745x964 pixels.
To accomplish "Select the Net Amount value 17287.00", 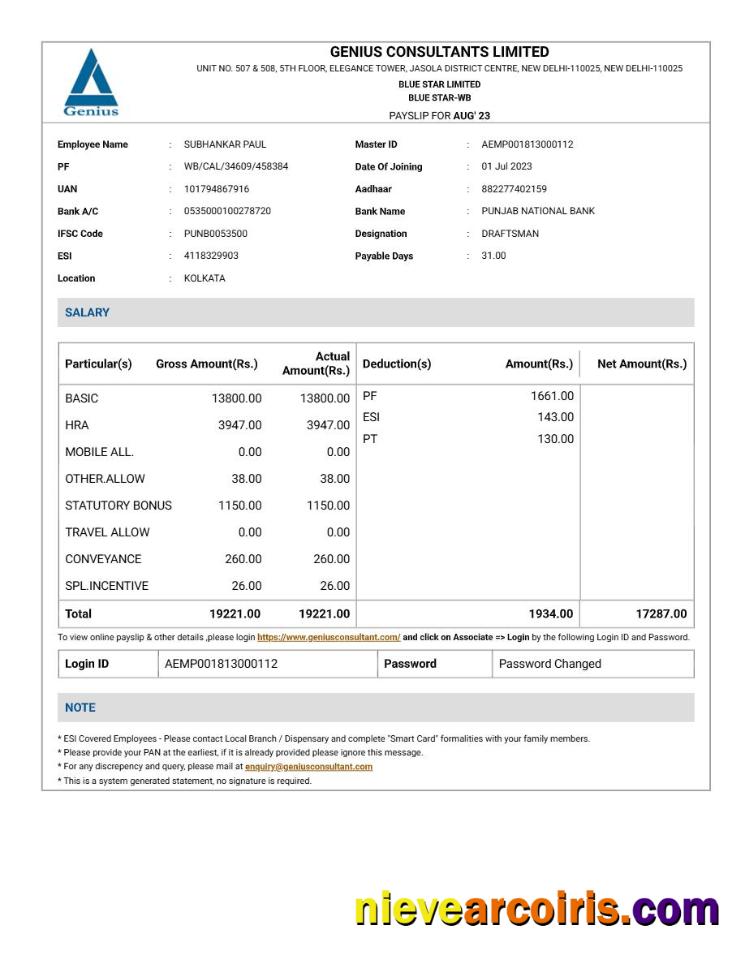I will click(661, 614).
